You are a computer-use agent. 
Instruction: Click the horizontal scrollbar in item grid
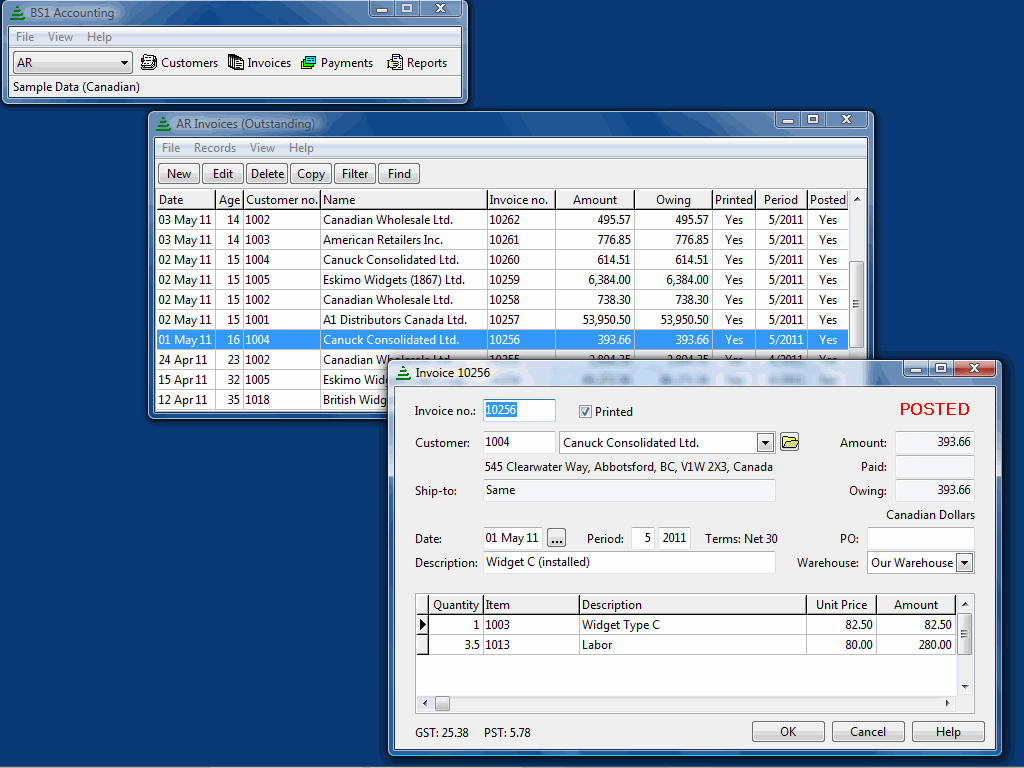(690, 703)
